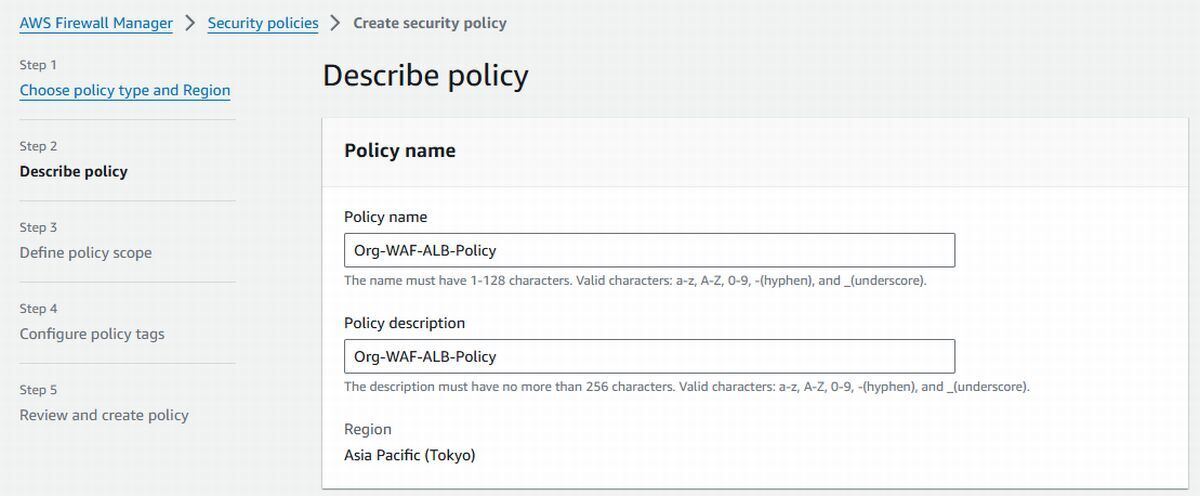Select the Describe policy step in sidebar
This screenshot has width=1200, height=496.
click(74, 171)
